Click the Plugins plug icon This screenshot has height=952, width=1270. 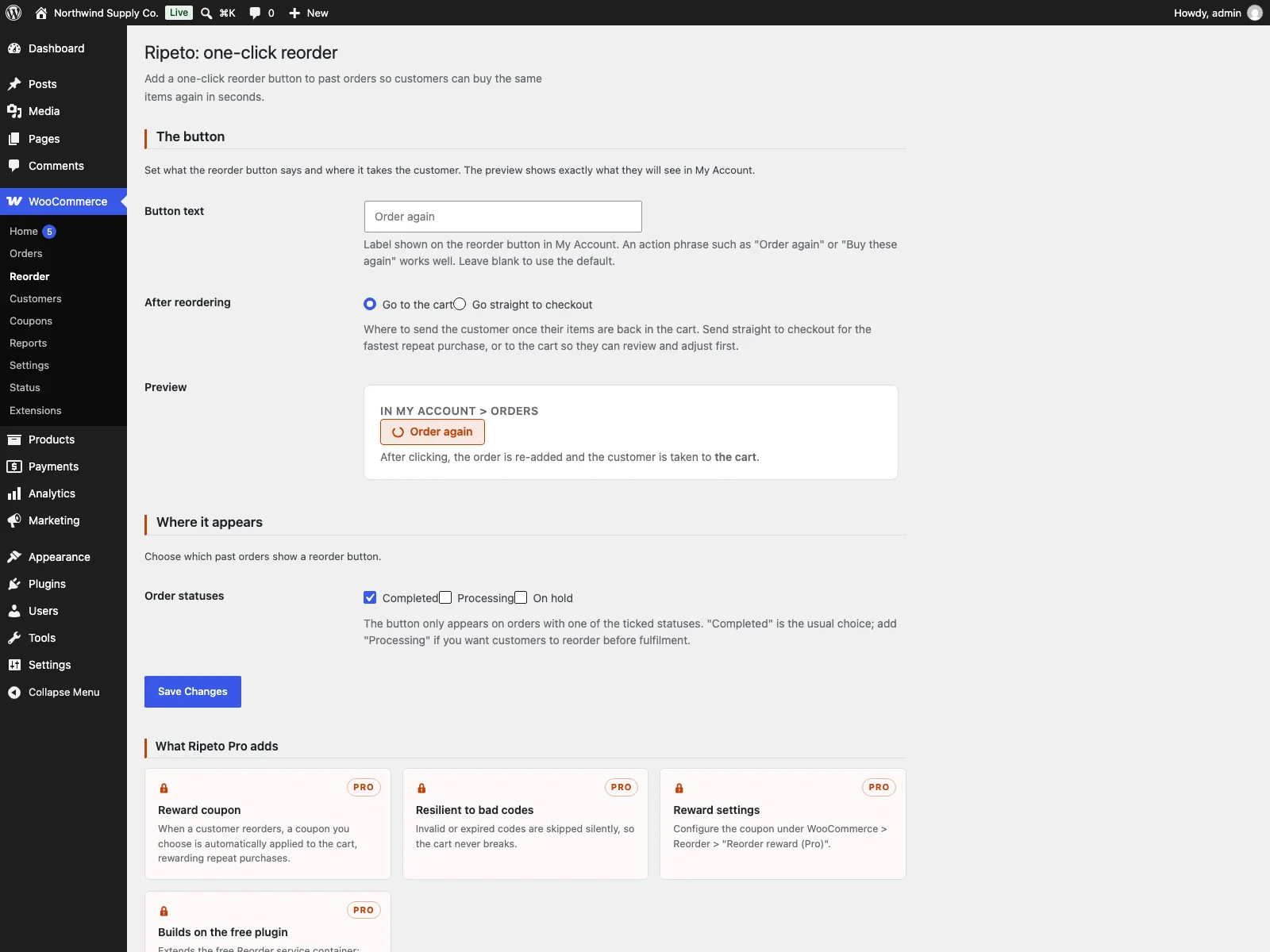click(x=14, y=584)
